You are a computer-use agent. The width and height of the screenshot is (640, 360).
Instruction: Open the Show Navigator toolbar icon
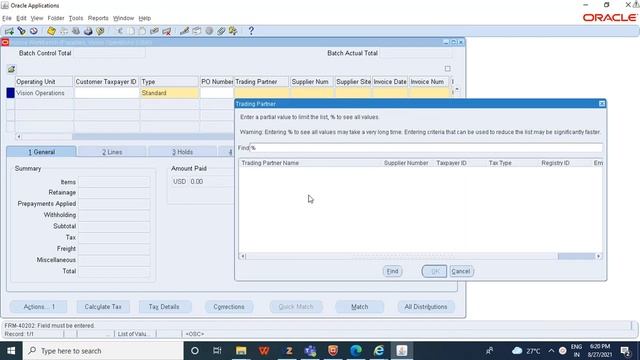click(33, 31)
